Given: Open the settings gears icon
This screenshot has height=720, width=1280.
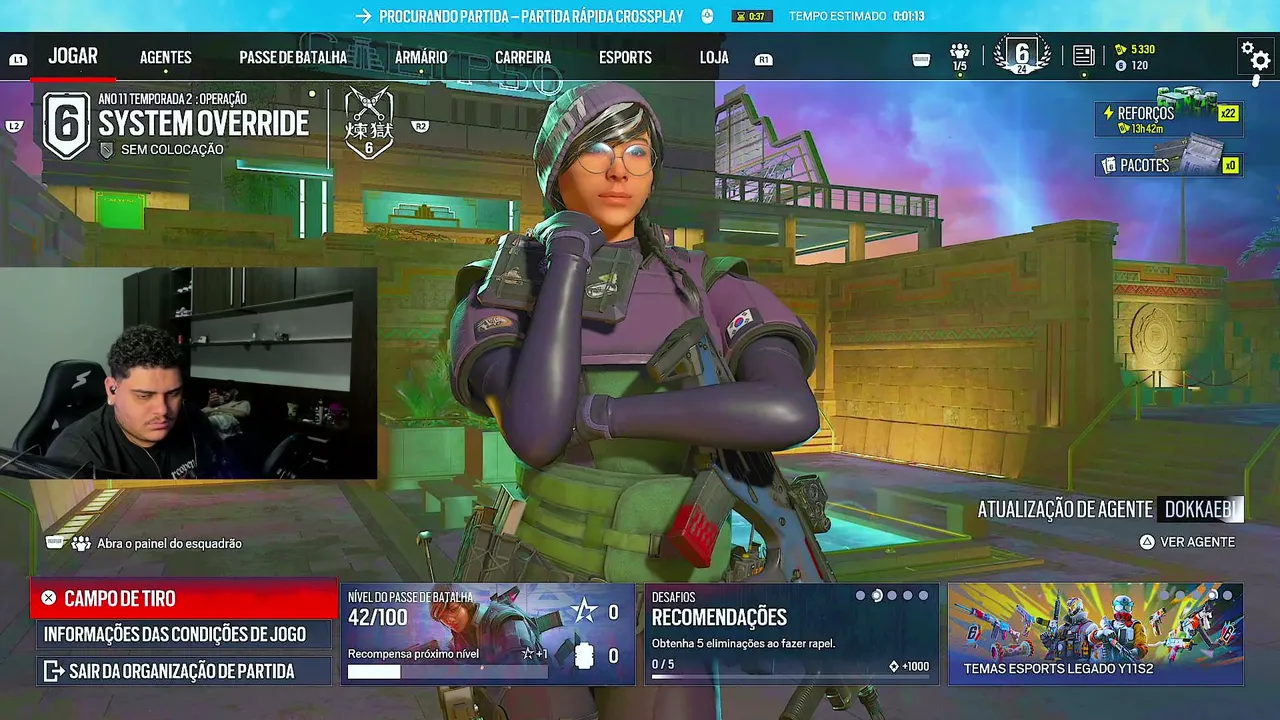Looking at the screenshot, I should coord(1255,56).
